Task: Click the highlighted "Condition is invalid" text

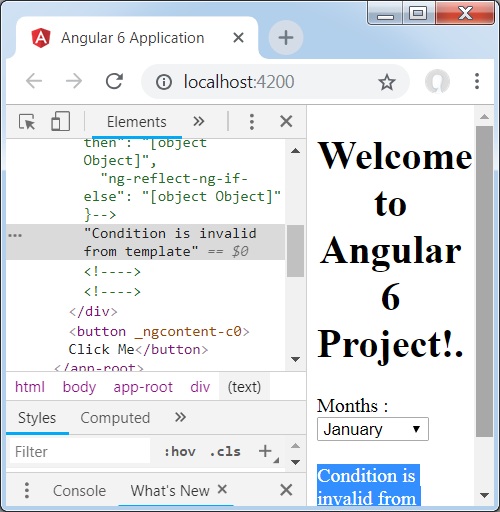Action: pyautogui.click(x=368, y=486)
